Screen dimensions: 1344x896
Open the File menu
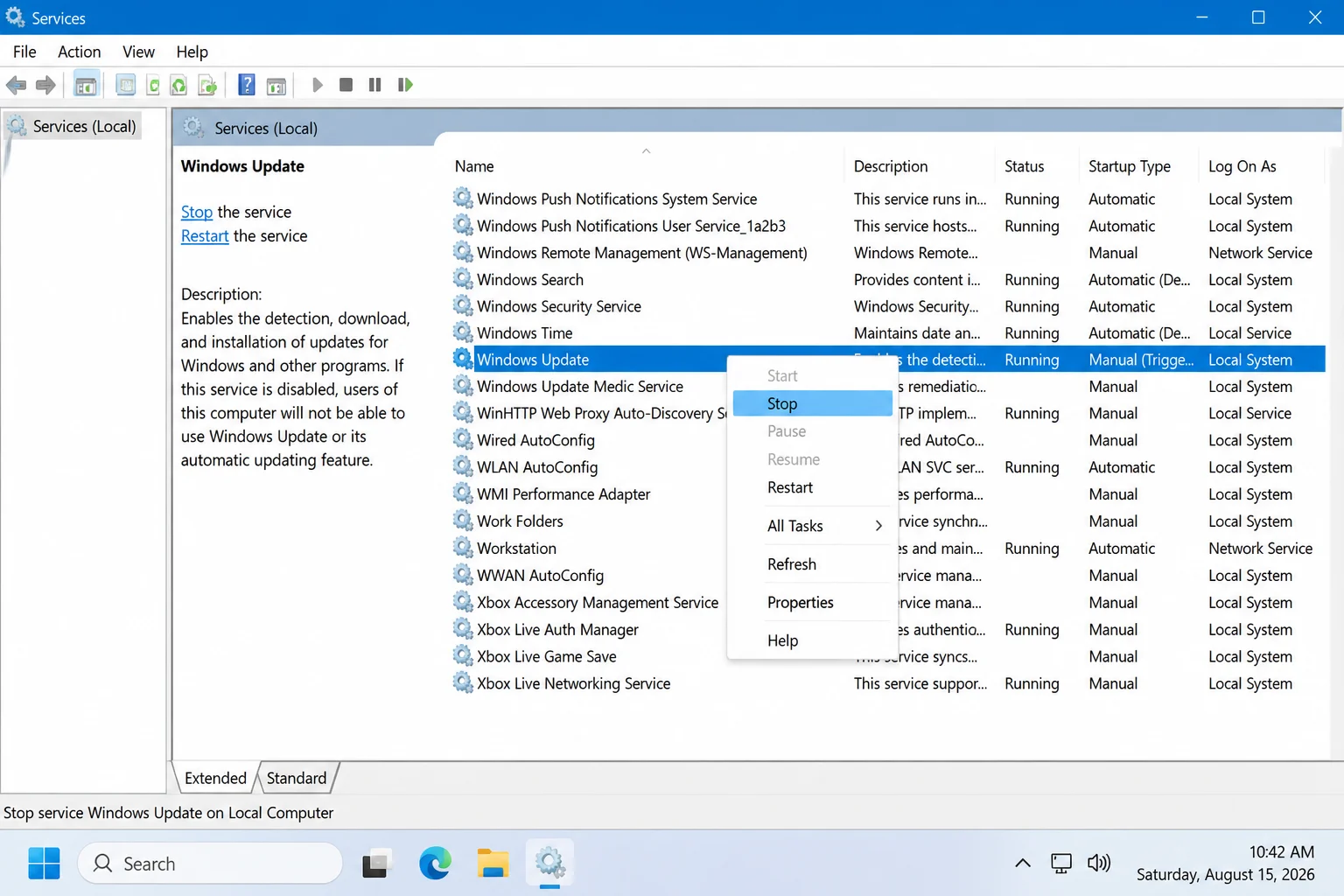pyautogui.click(x=24, y=52)
